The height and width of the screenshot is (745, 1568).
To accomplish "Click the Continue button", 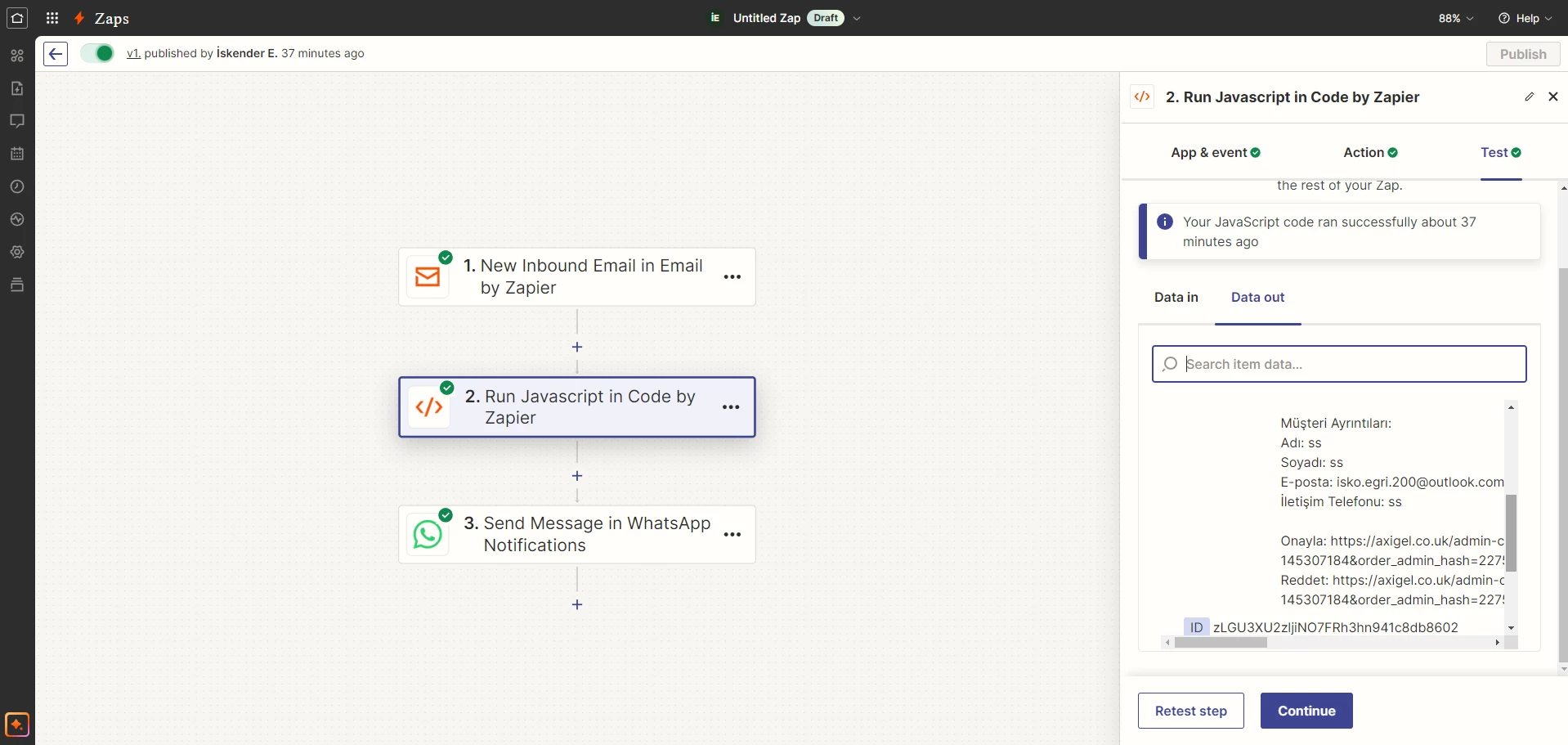I will (1306, 711).
